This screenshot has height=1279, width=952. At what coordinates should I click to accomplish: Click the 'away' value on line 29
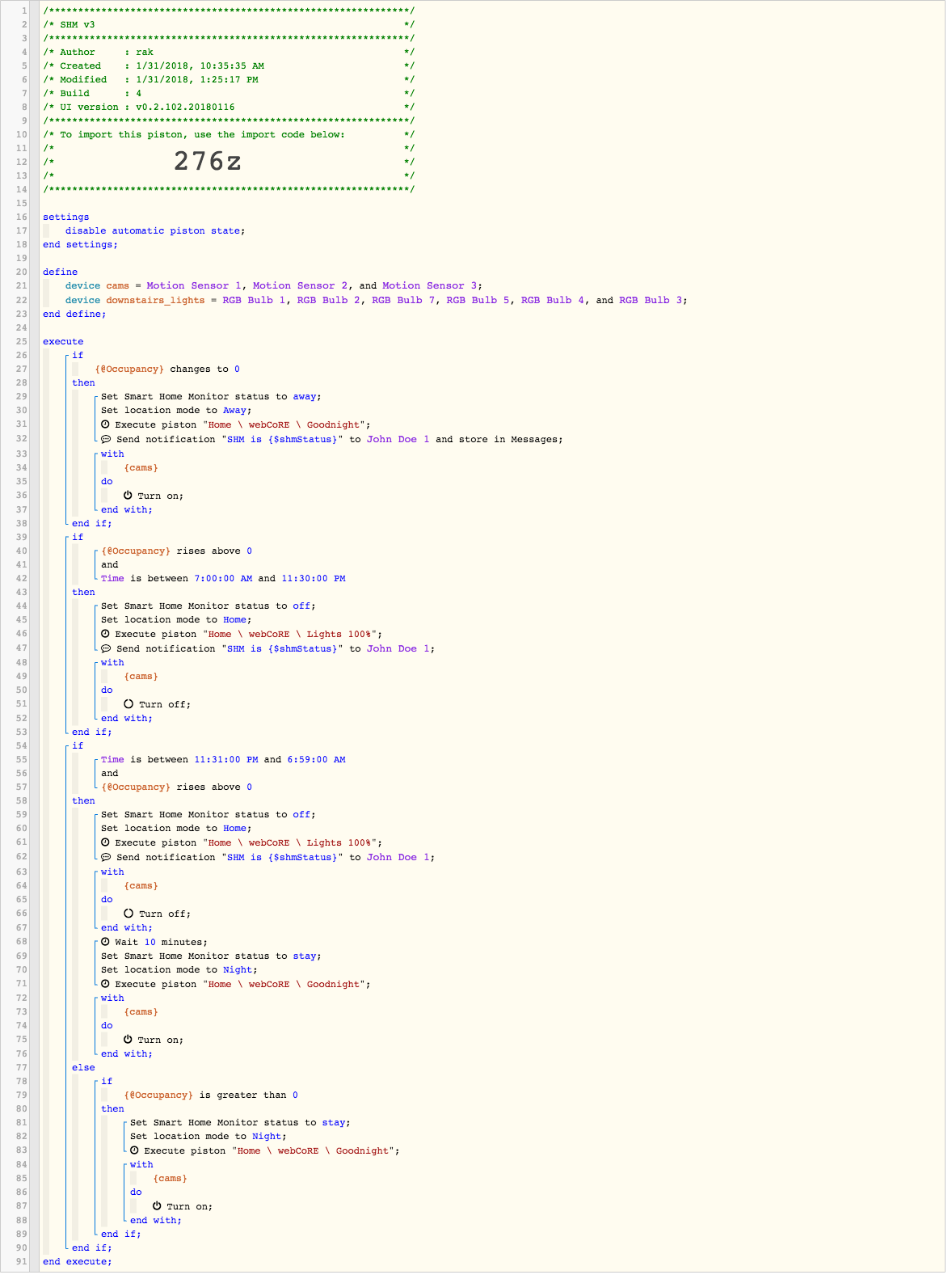pyautogui.click(x=305, y=396)
